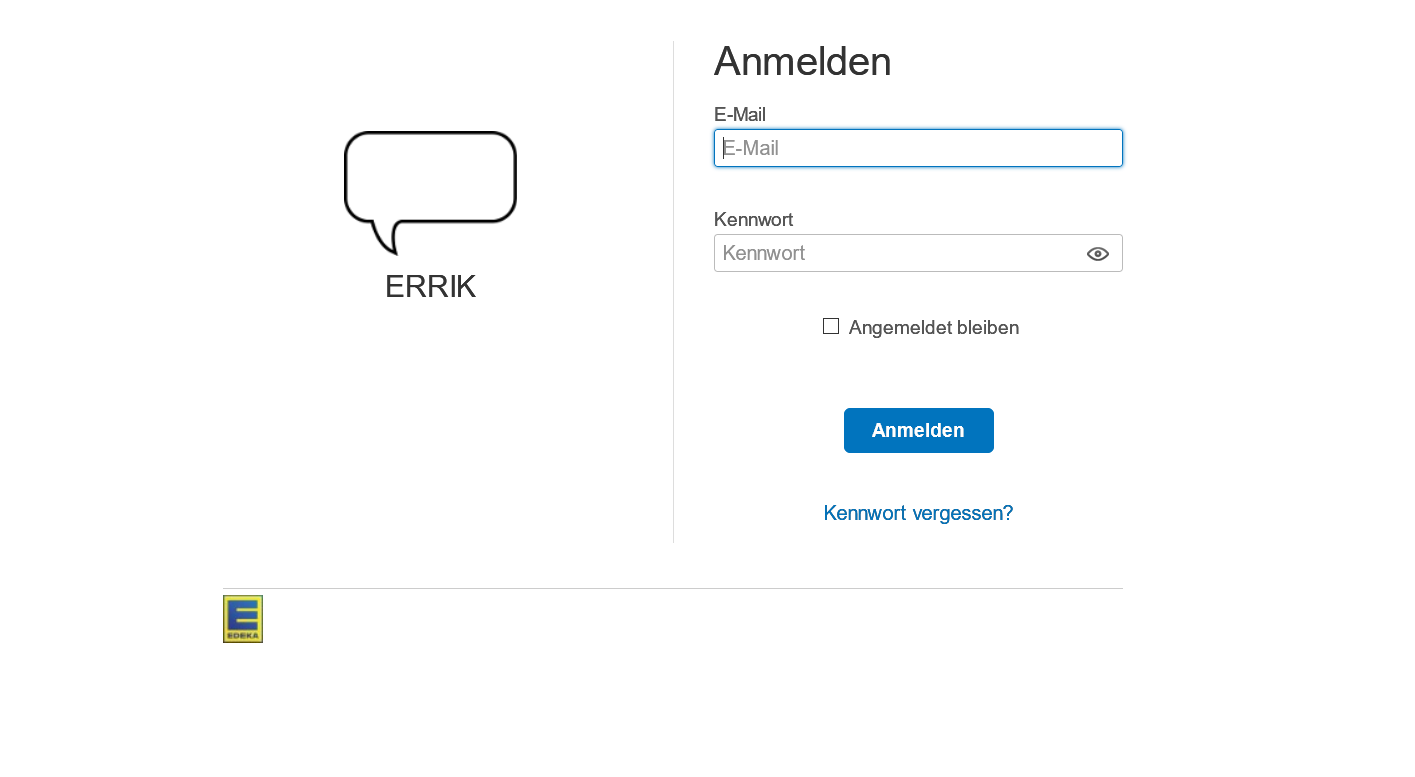1415x777 pixels.
Task: Focus the E-Mail input field
Action: pos(918,148)
